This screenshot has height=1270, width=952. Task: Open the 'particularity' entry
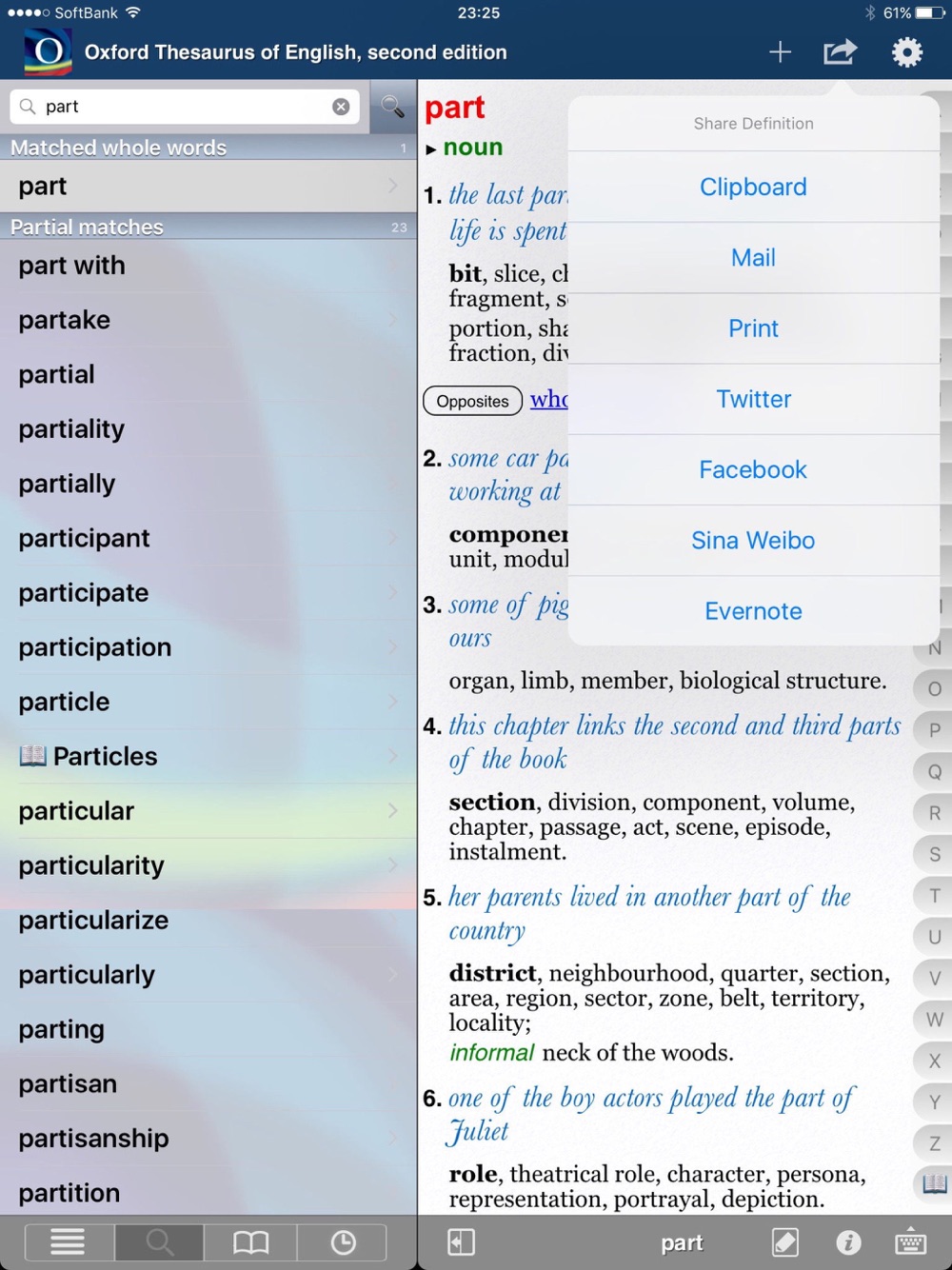coord(208,865)
